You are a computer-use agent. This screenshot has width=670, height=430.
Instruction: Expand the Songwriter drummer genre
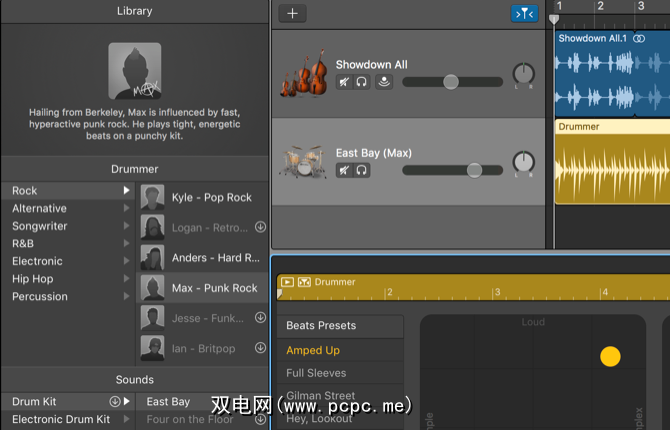coord(127,226)
